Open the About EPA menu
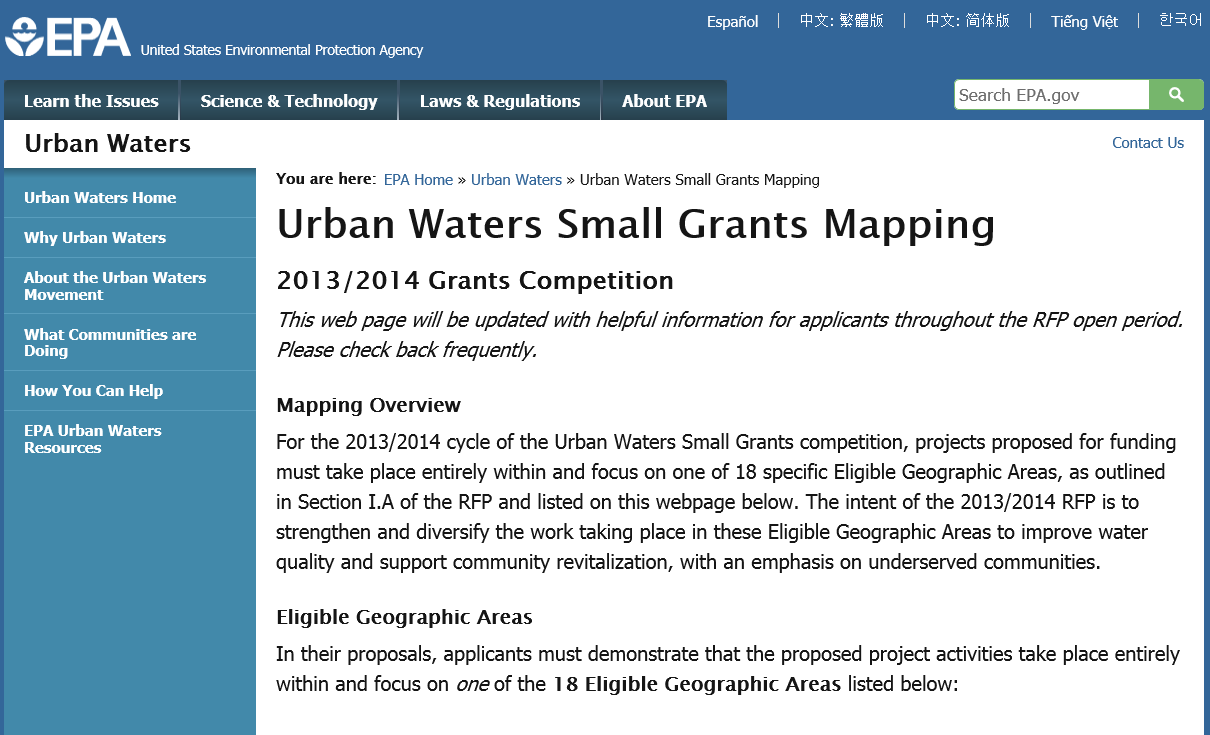 [664, 101]
